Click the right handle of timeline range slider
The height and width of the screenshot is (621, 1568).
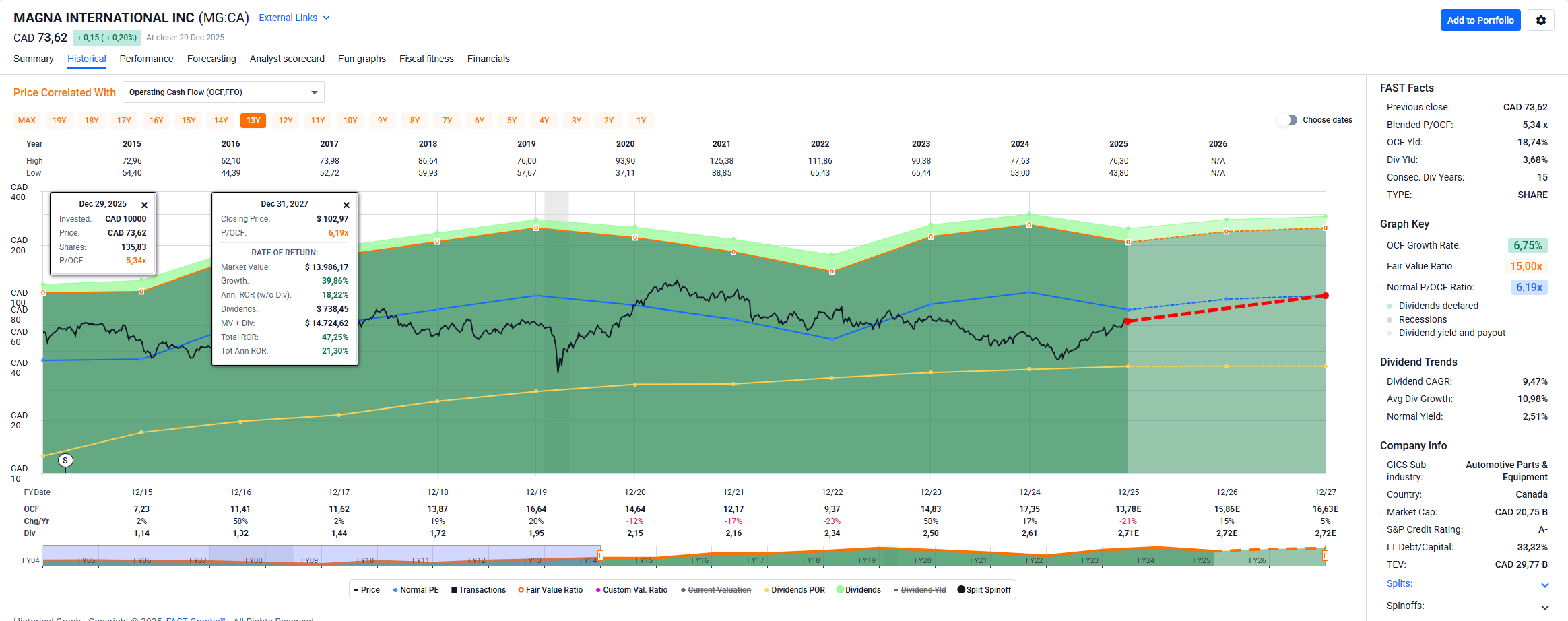tap(1325, 556)
